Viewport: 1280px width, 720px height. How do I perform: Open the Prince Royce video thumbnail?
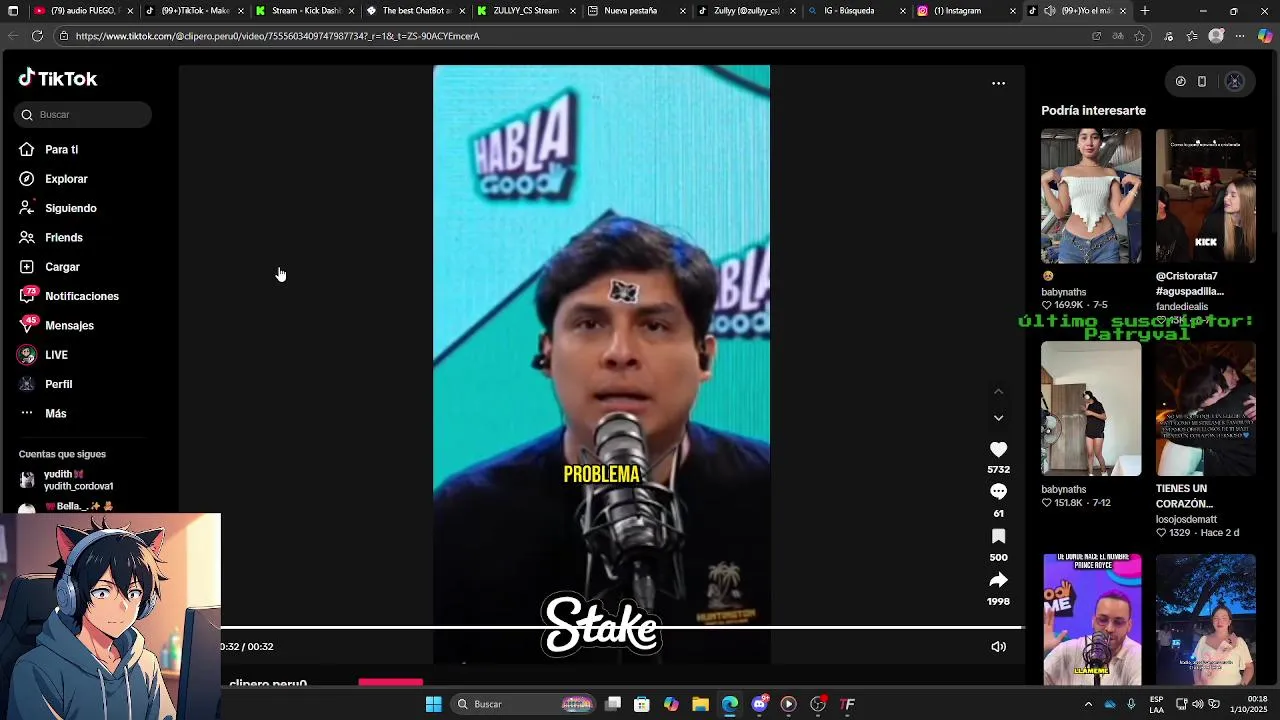(x=1090, y=620)
